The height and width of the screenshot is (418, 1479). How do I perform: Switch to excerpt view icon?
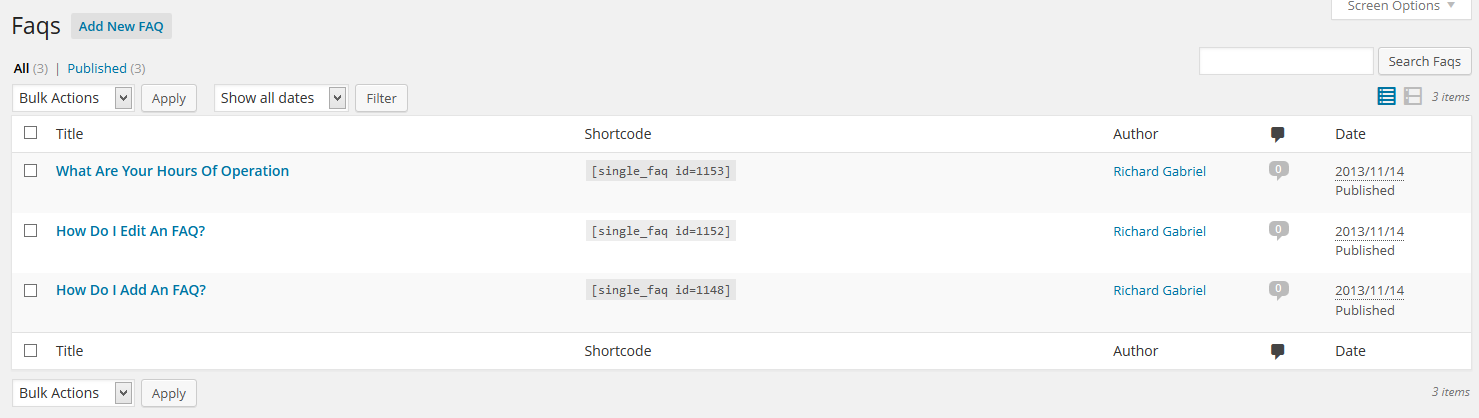[x=1413, y=96]
